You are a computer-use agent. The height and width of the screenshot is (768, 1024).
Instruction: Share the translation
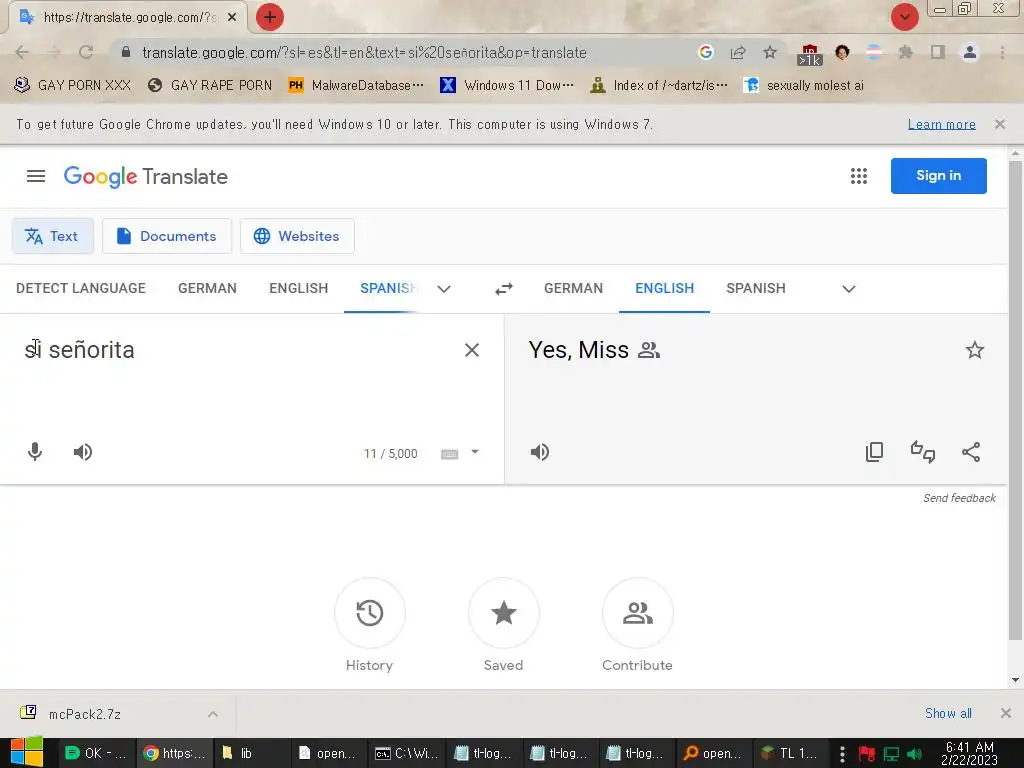pyautogui.click(x=971, y=452)
